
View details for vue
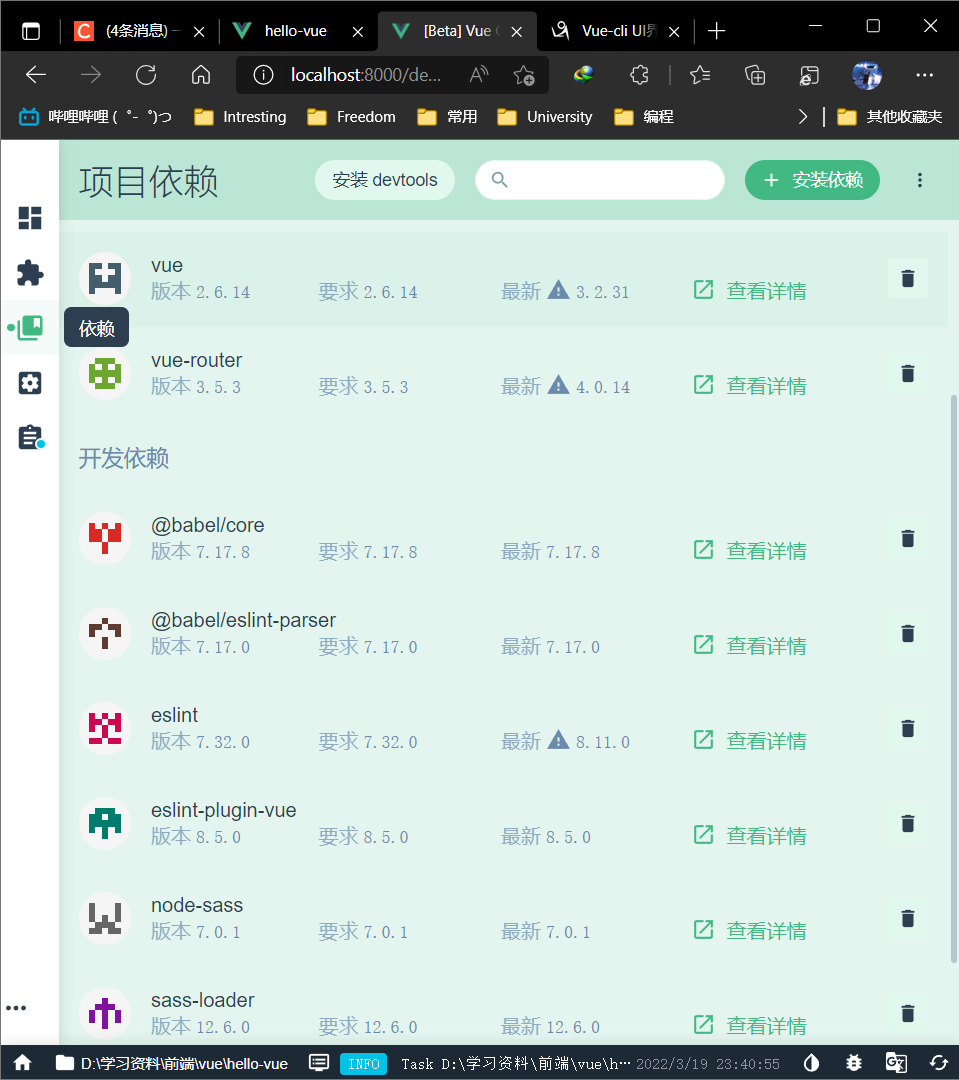tap(750, 291)
